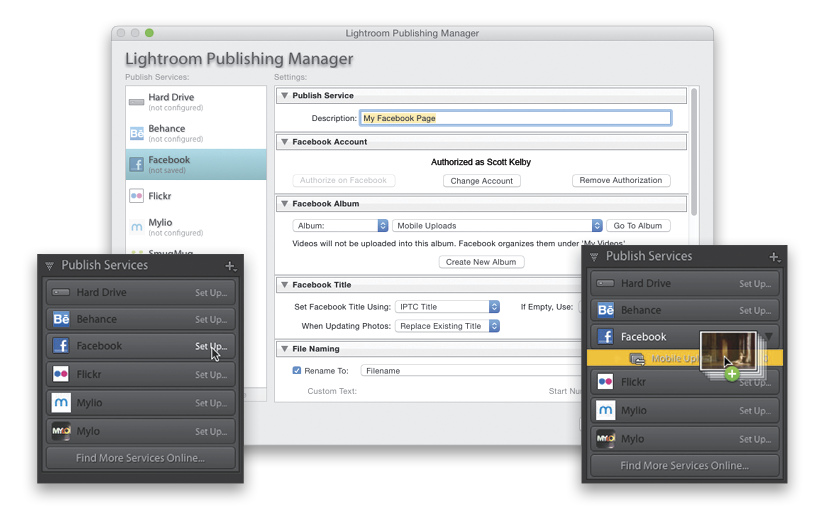Image resolution: width=825 pixels, height=512 pixels.
Task: Select Flickr in Publishing Manager services list
Action: pyautogui.click(x=160, y=196)
